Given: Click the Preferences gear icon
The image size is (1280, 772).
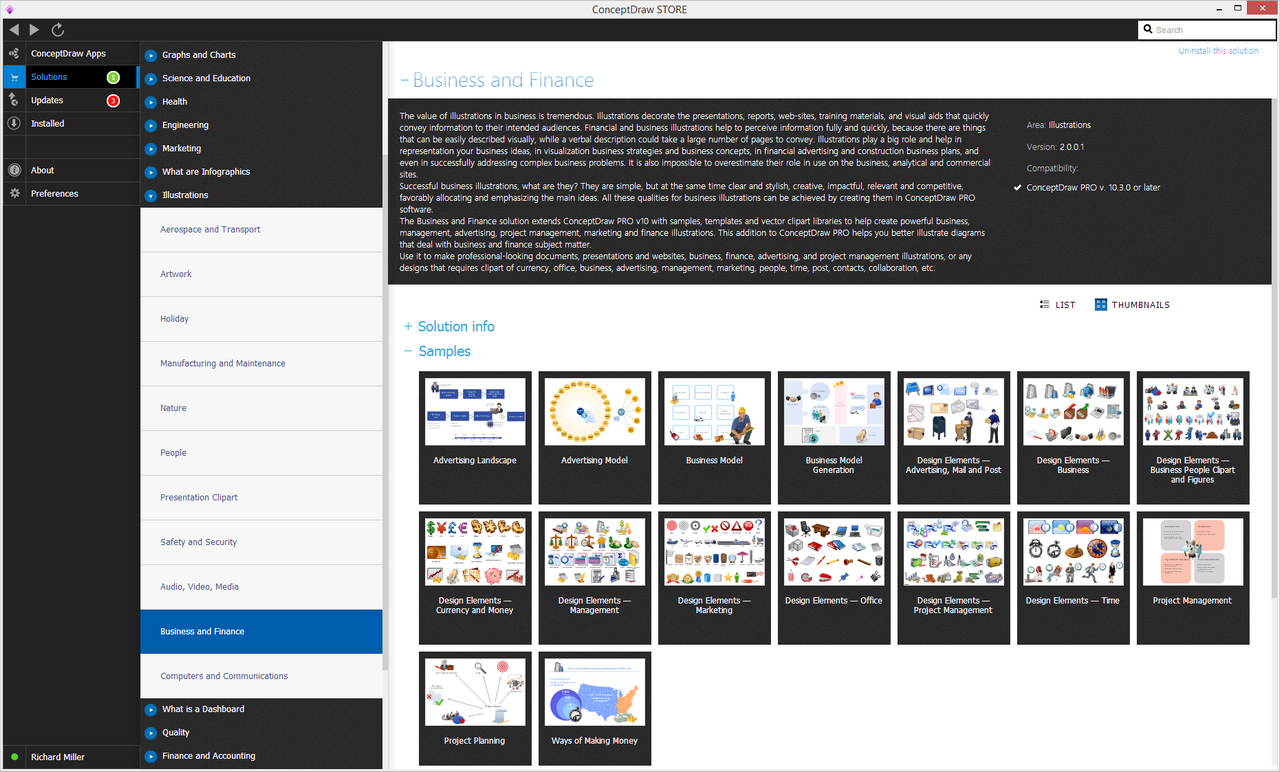Looking at the screenshot, I should click(x=14, y=193).
